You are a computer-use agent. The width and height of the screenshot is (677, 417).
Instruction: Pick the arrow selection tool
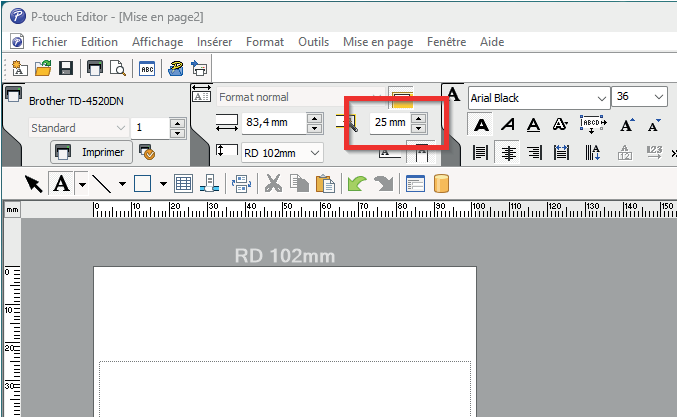click(x=33, y=184)
